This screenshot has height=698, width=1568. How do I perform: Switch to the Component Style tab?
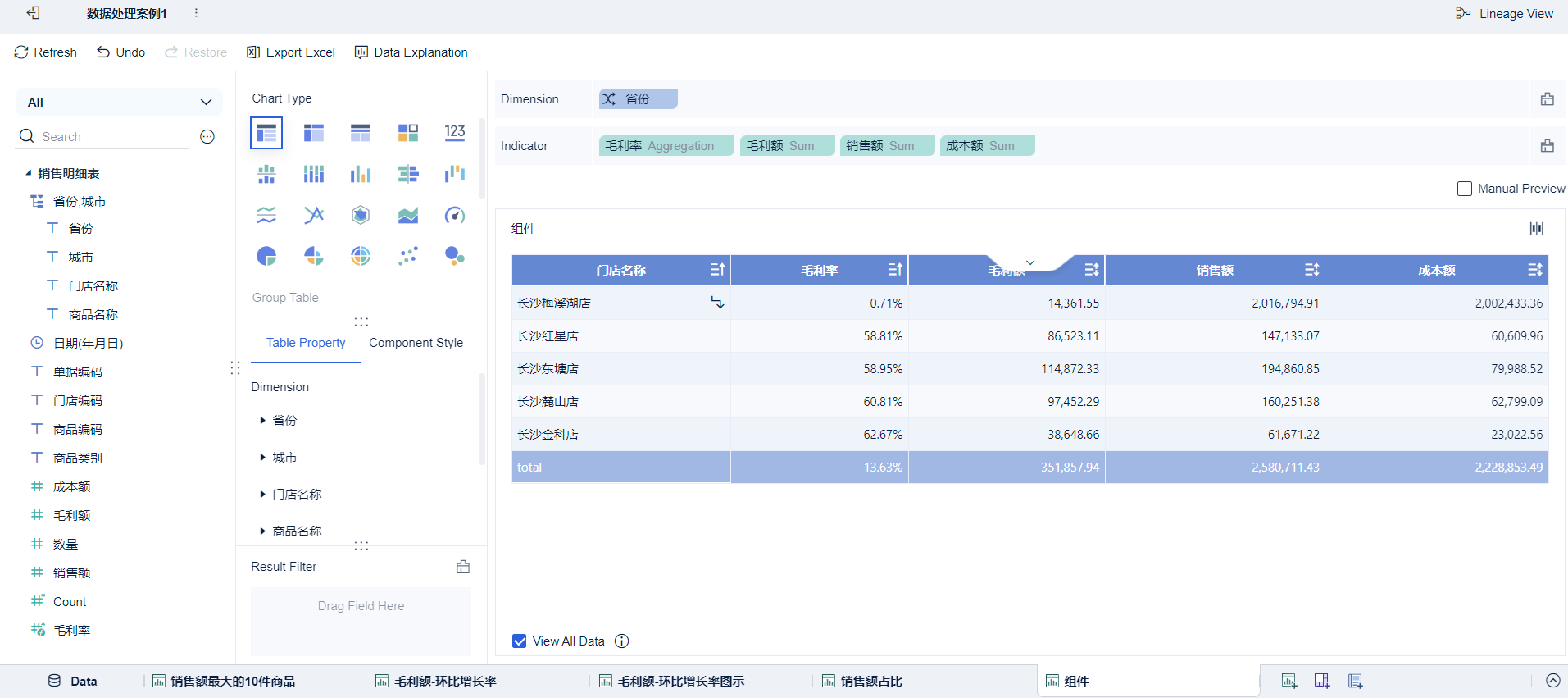416,343
